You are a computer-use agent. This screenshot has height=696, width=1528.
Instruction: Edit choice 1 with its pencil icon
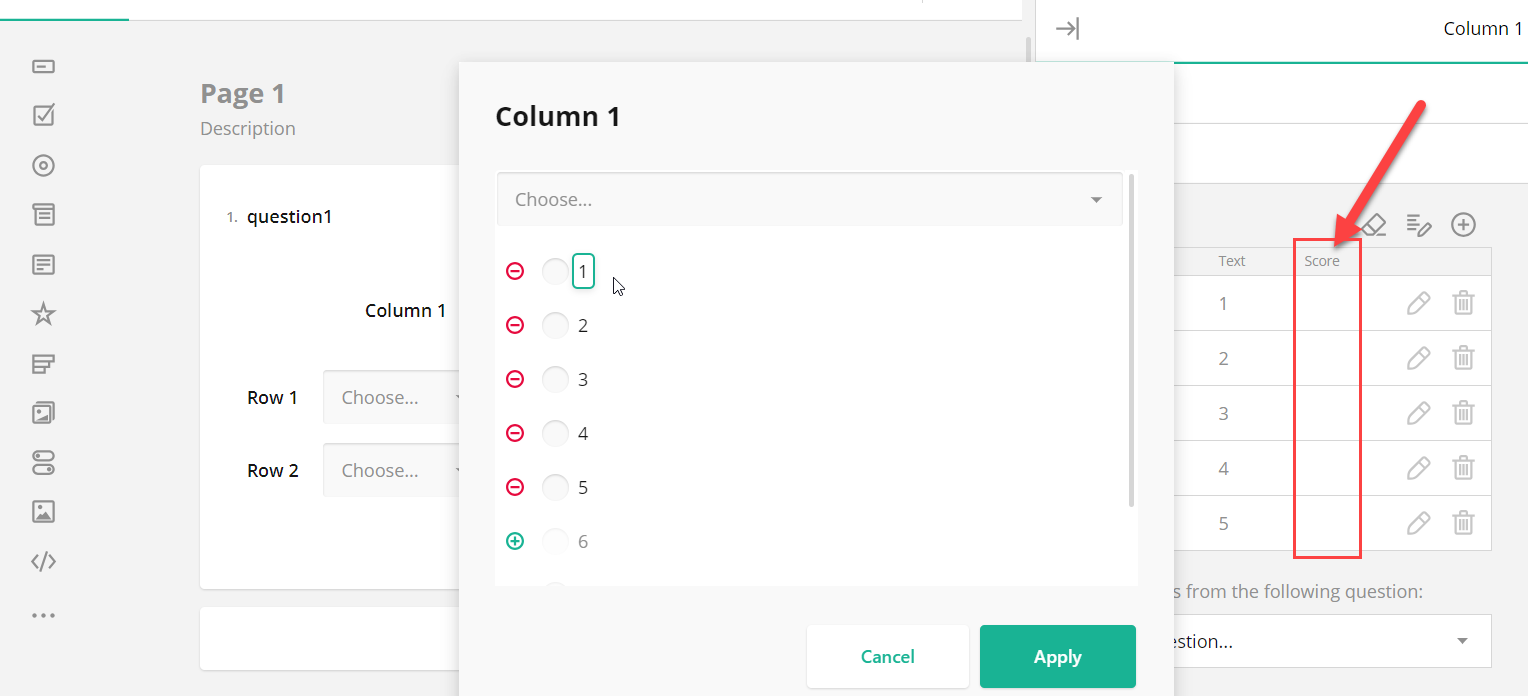pyautogui.click(x=1418, y=302)
